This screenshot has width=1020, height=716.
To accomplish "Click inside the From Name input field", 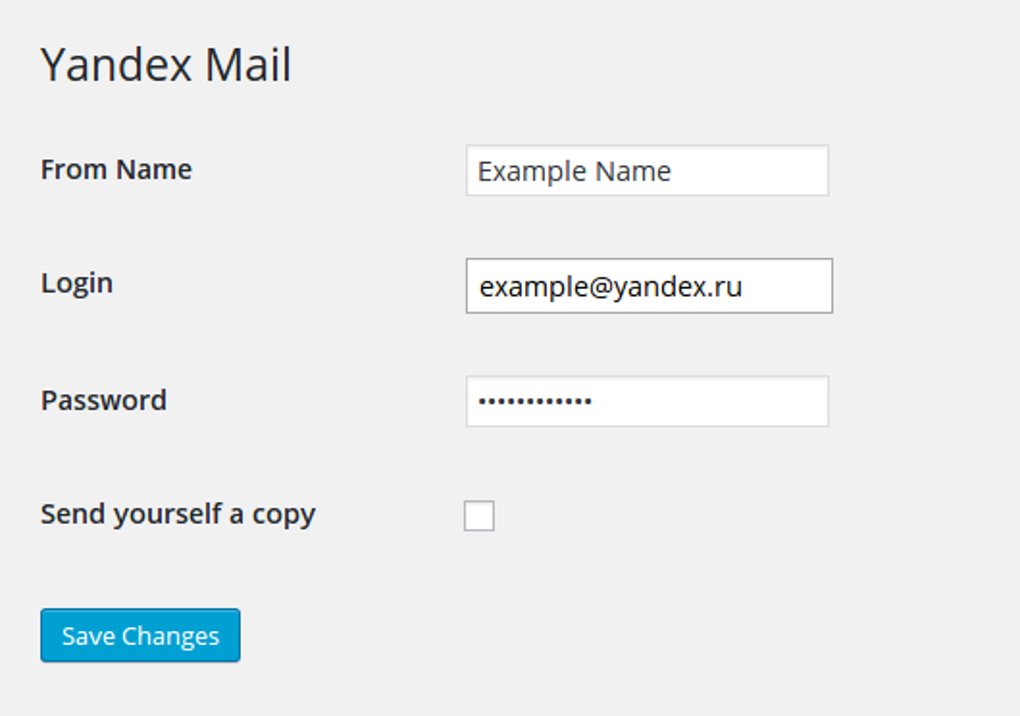I will point(646,171).
